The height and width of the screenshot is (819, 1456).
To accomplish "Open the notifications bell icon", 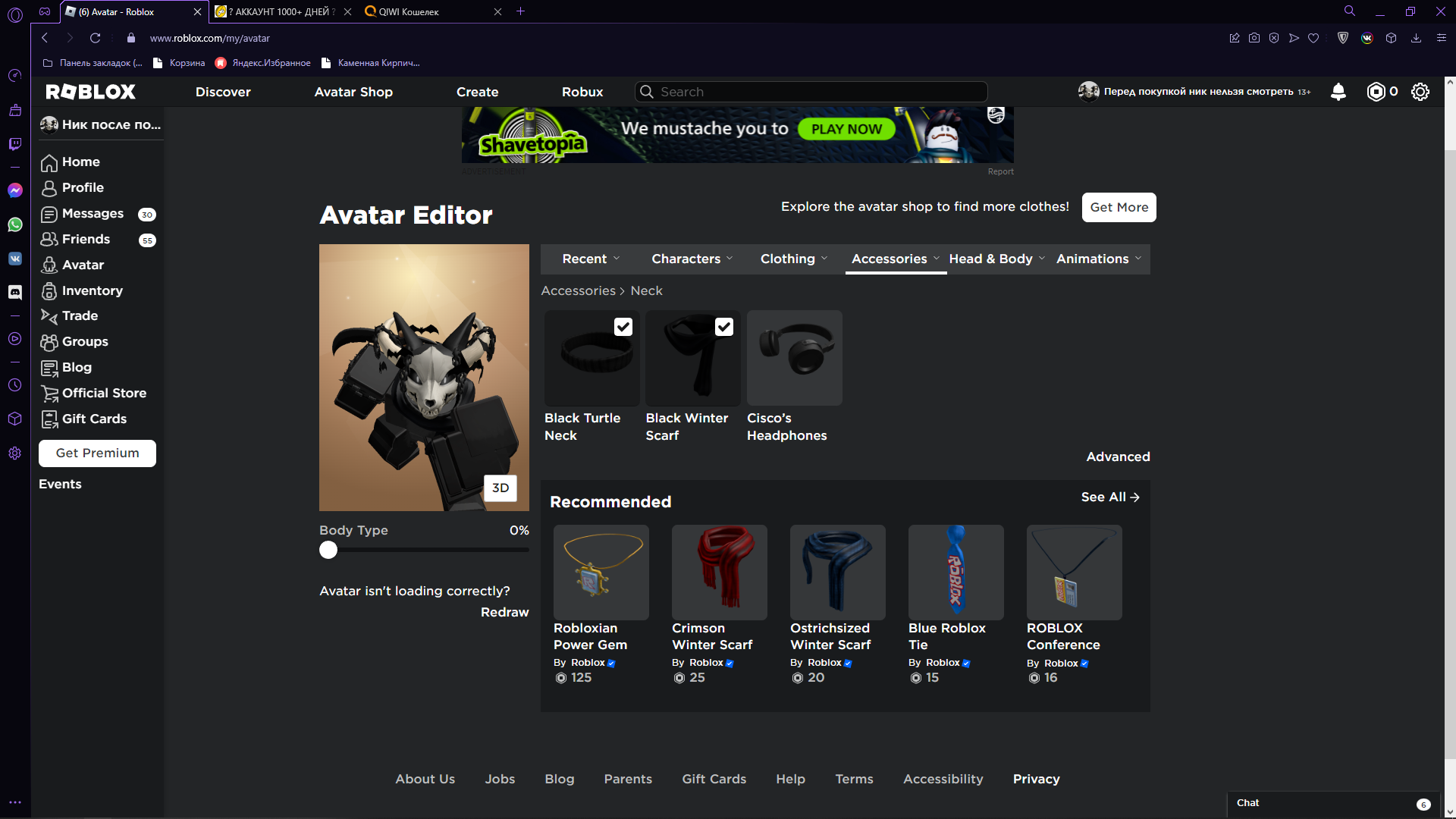I will coord(1338,92).
